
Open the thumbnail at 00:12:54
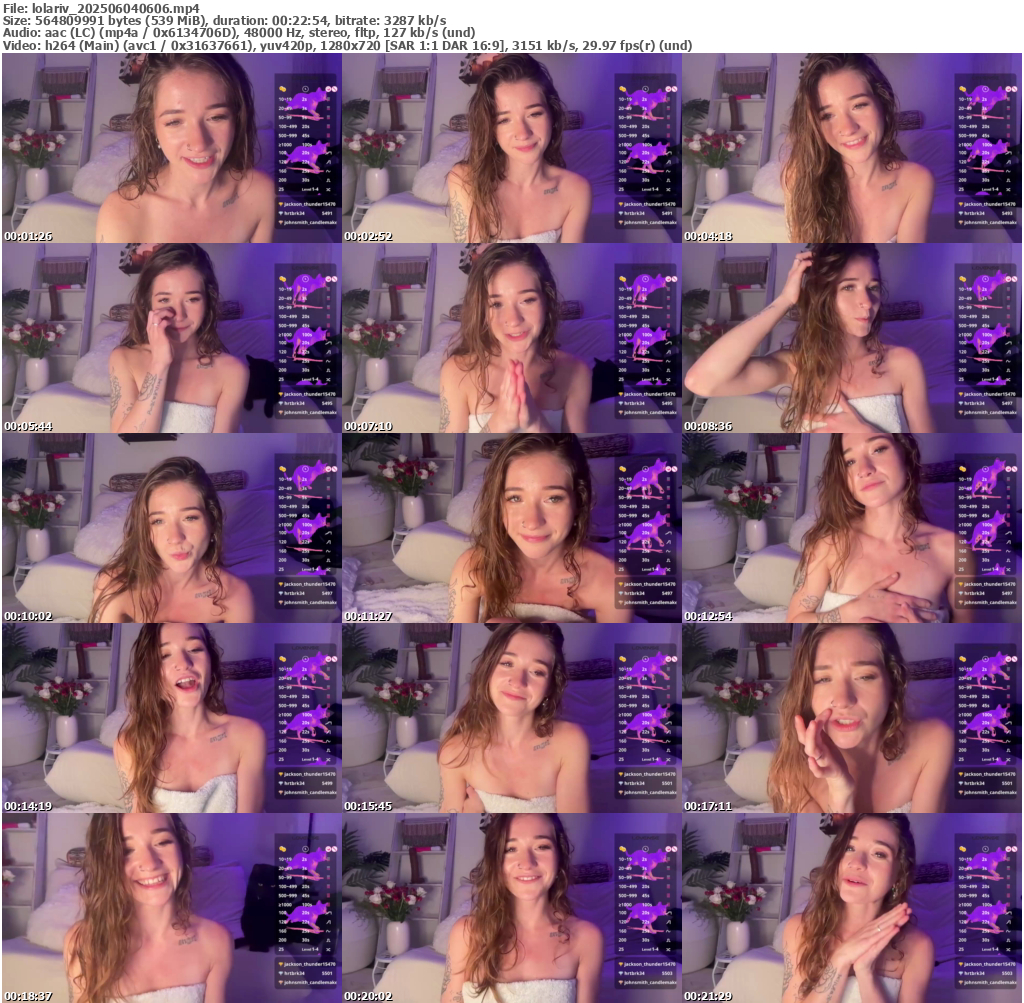[x=852, y=528]
